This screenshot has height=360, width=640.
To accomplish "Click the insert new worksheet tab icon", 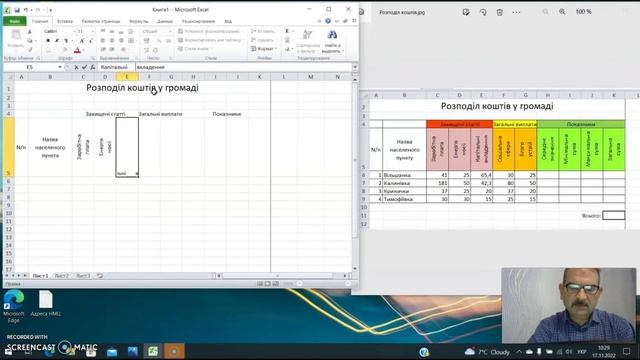I will click(x=100, y=276).
